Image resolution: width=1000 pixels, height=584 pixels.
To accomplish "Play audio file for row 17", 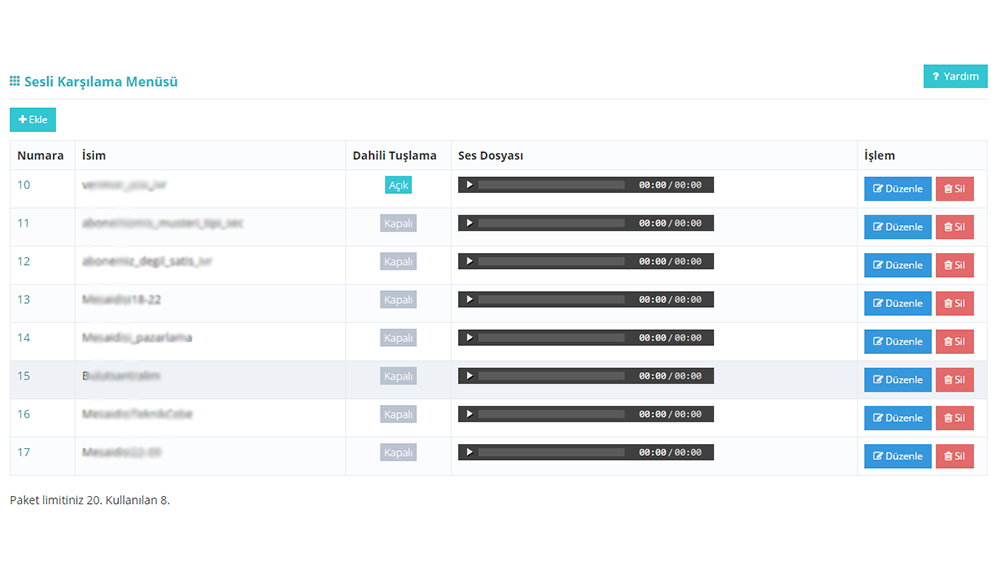I will coord(470,452).
